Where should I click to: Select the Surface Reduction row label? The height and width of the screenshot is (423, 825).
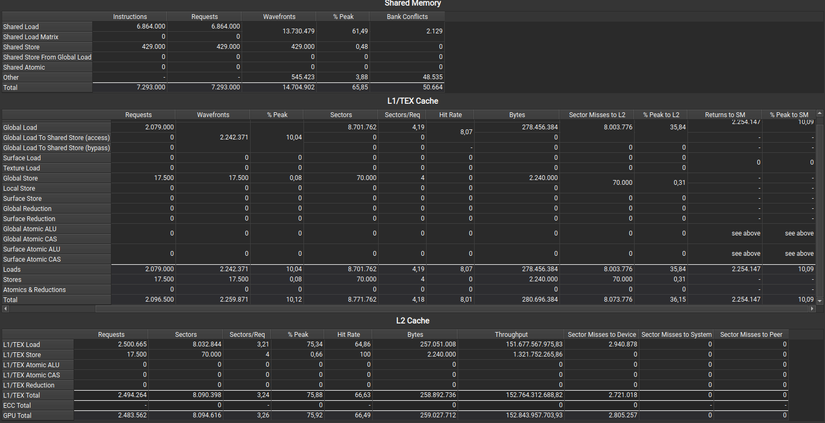[x=57, y=218]
